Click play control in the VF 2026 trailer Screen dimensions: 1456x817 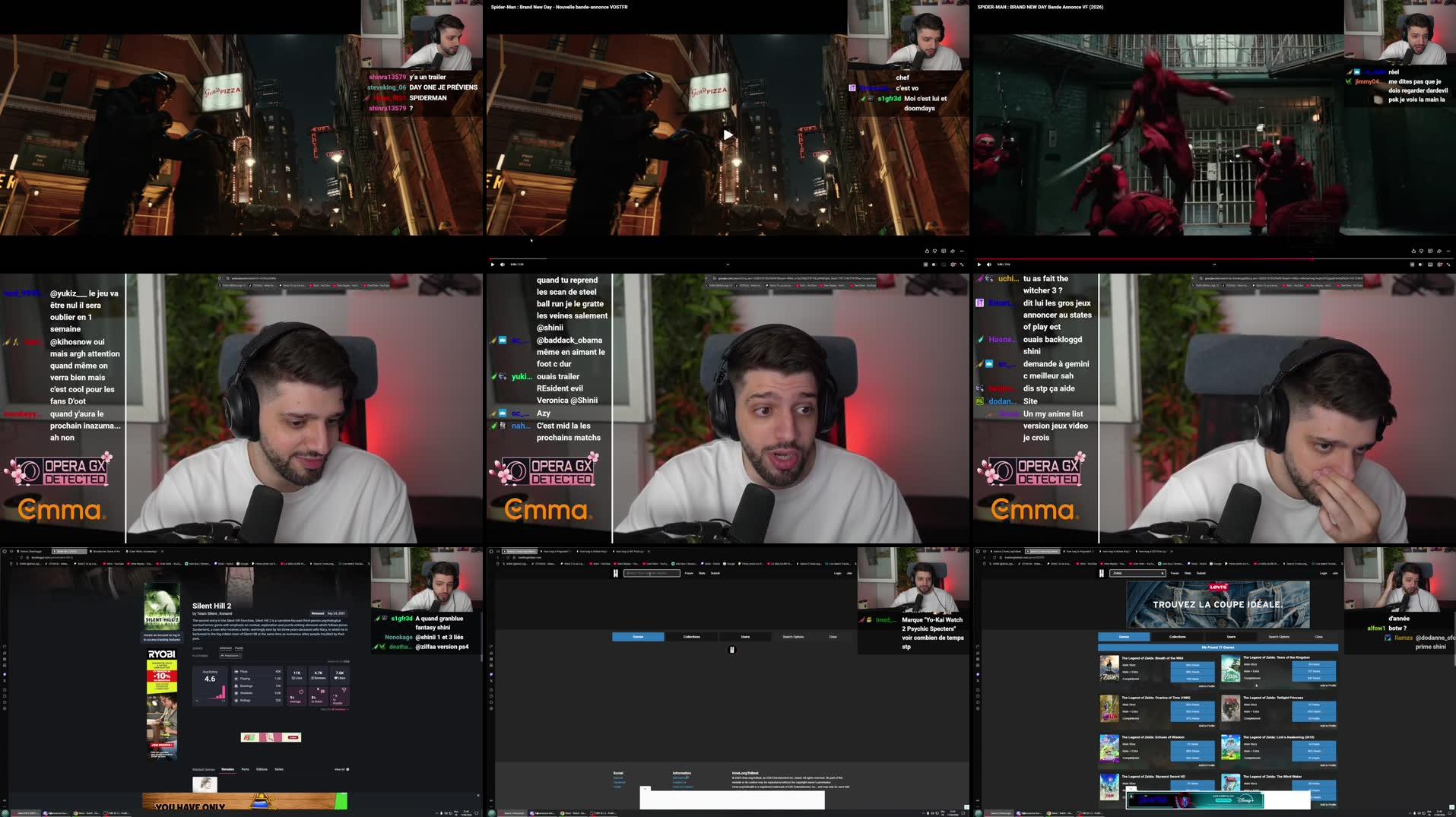(x=979, y=264)
